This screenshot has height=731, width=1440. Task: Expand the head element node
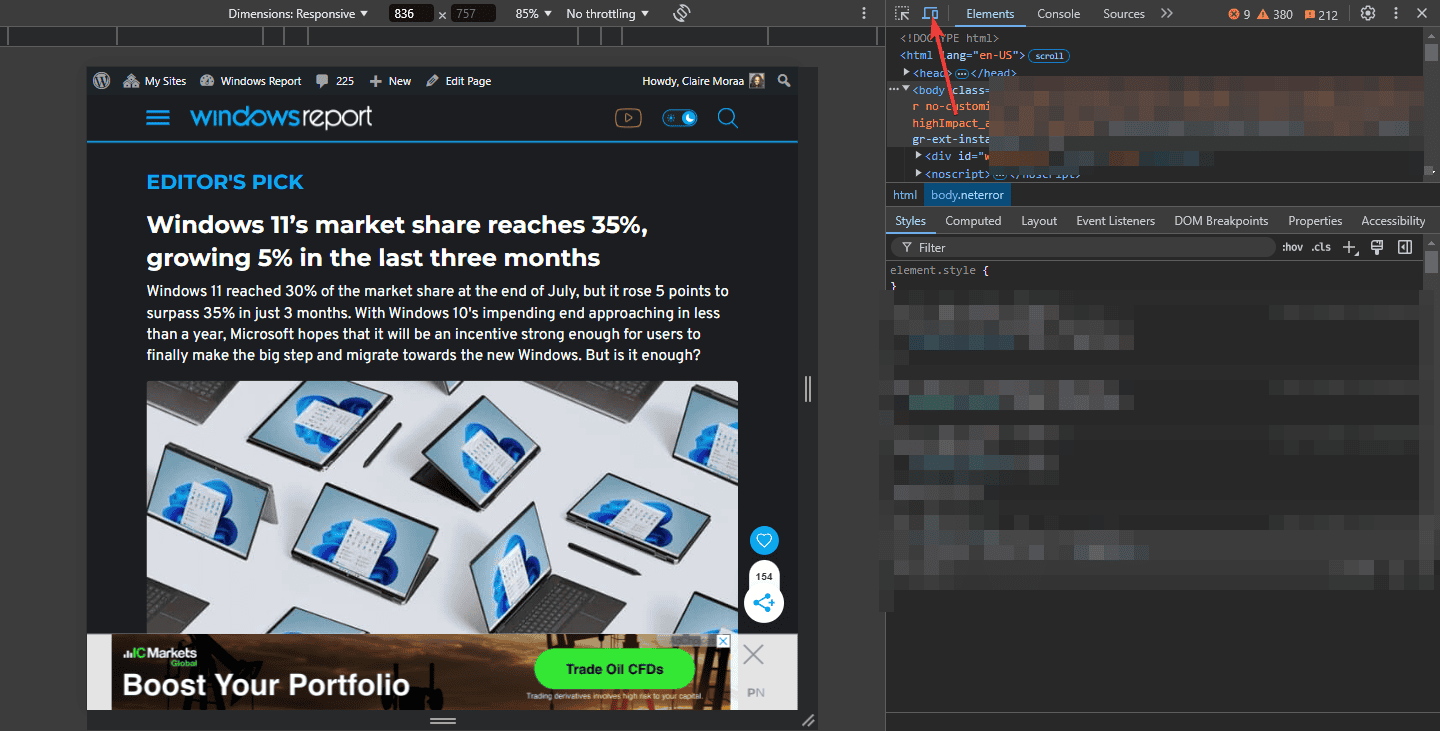[x=906, y=73]
